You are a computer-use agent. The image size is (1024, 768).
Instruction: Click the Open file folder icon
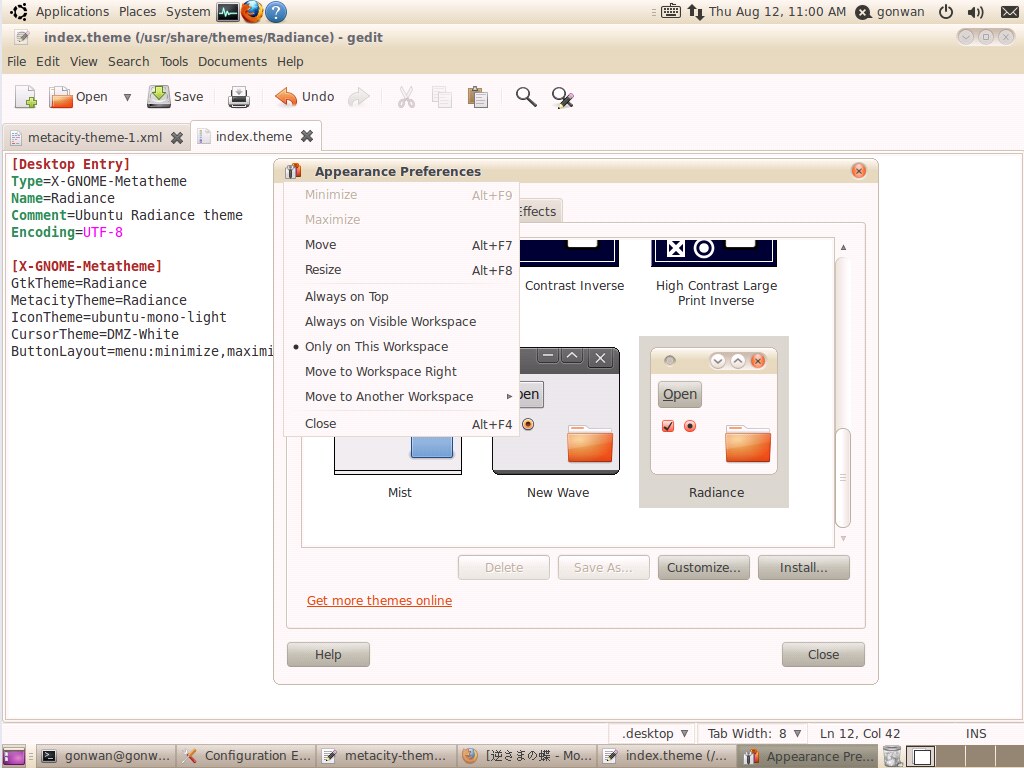(x=61, y=97)
